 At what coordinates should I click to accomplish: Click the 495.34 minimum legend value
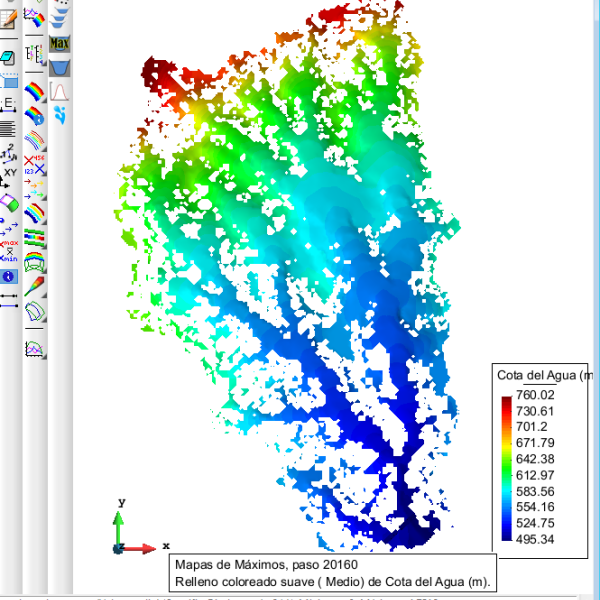535,540
